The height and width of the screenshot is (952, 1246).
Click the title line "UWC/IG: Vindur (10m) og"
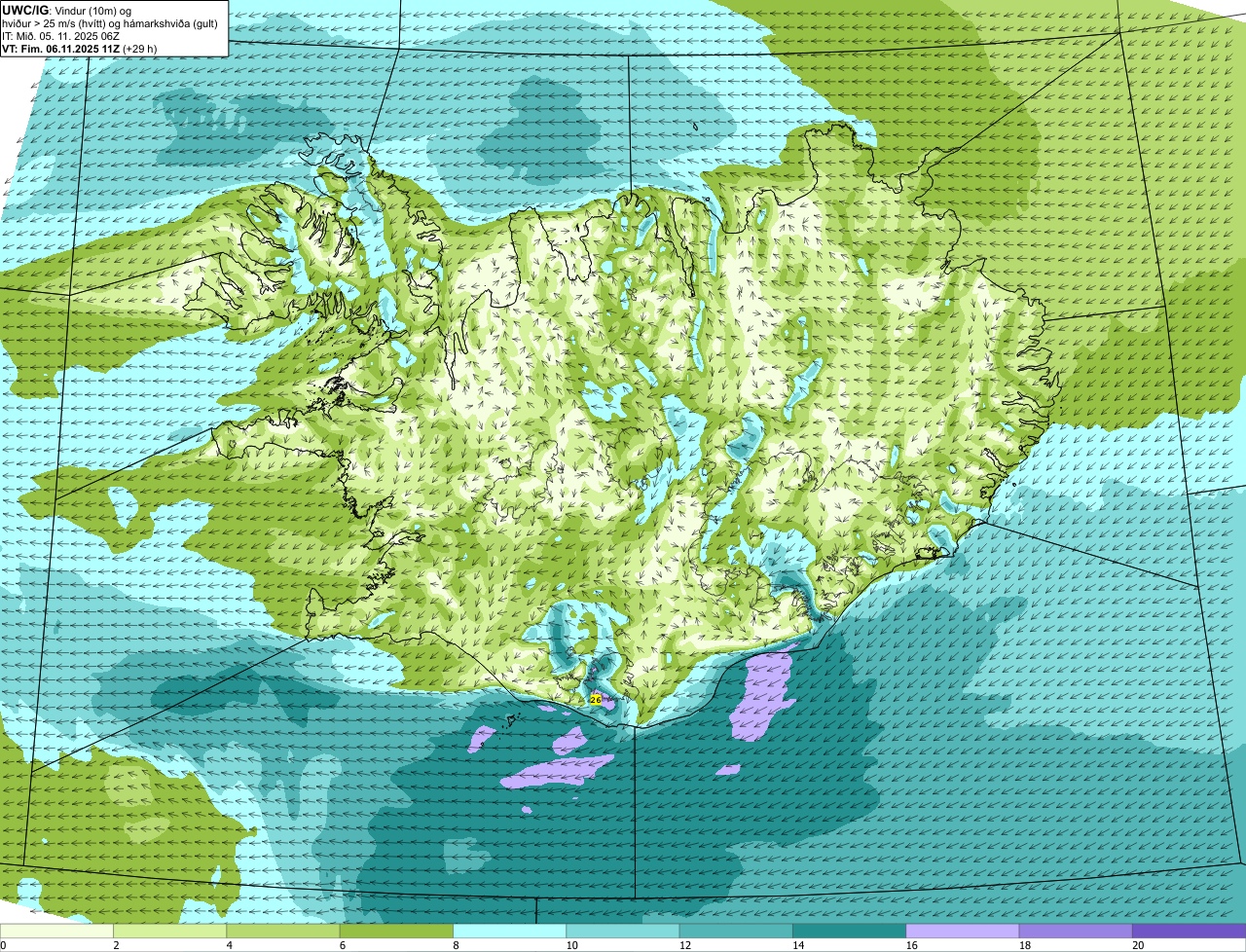tap(67, 10)
